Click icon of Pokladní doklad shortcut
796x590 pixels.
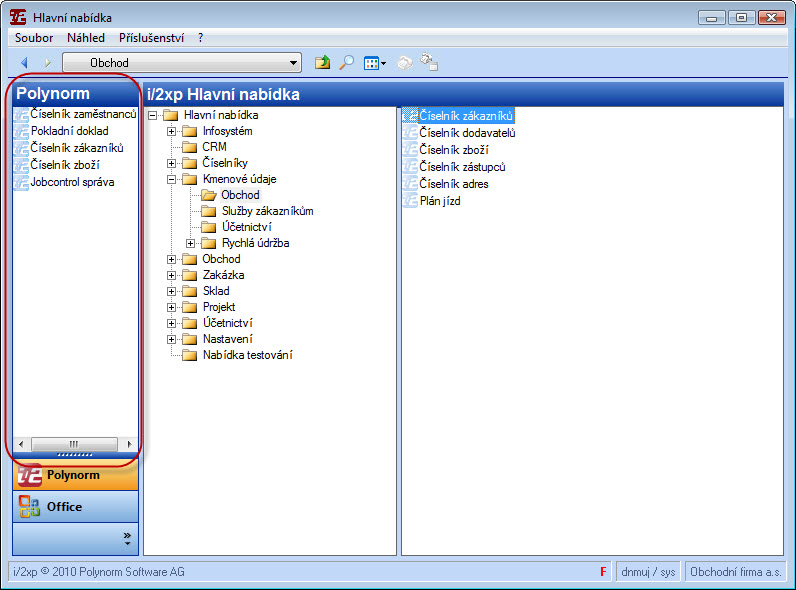point(21,132)
